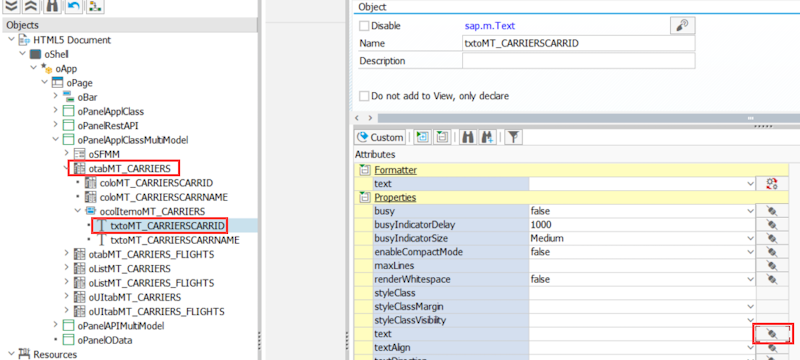Open the renderWhitespace dropdown
The width and height of the screenshot is (800, 360).
[x=750, y=279]
